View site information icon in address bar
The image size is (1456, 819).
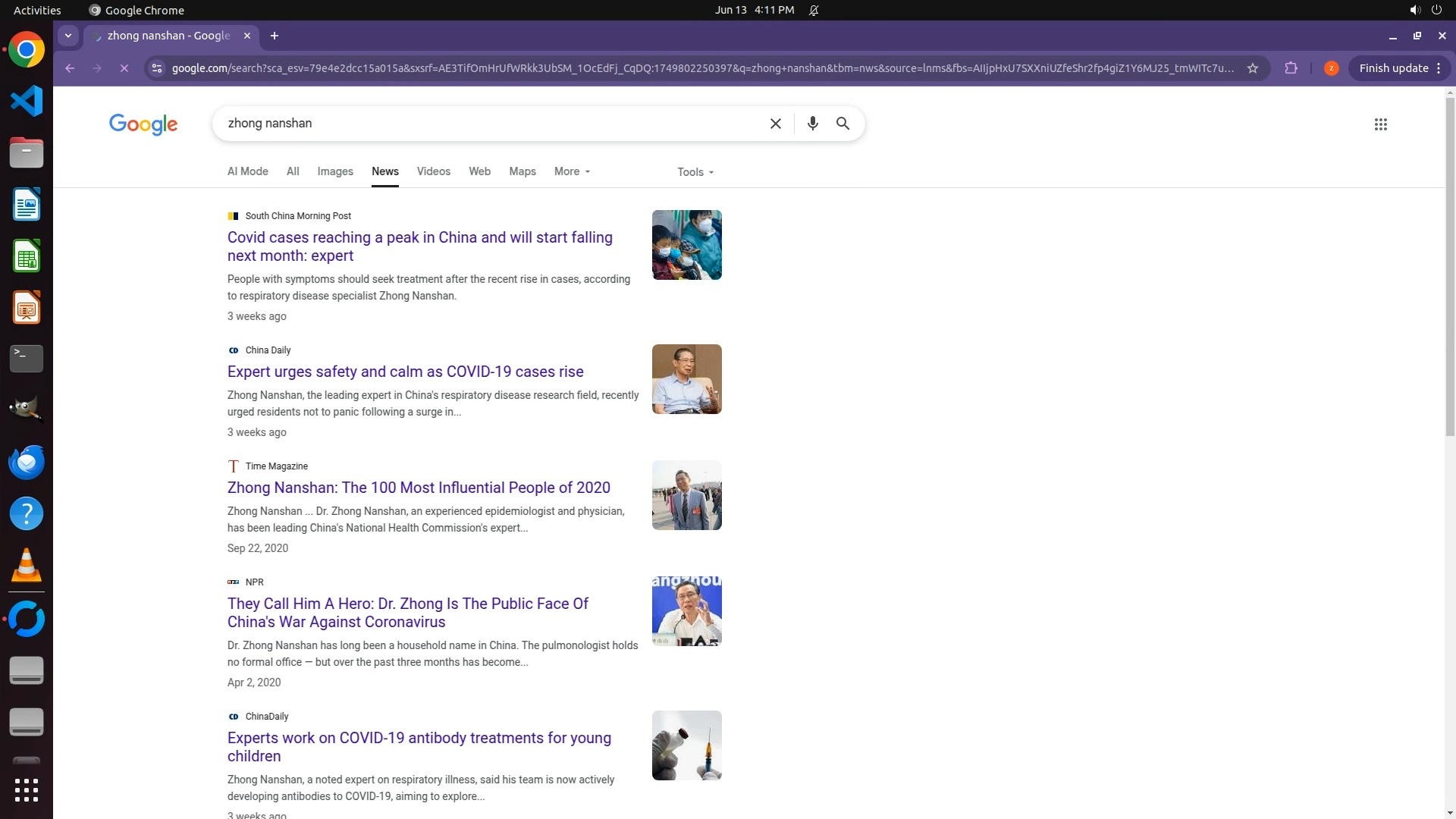(157, 68)
